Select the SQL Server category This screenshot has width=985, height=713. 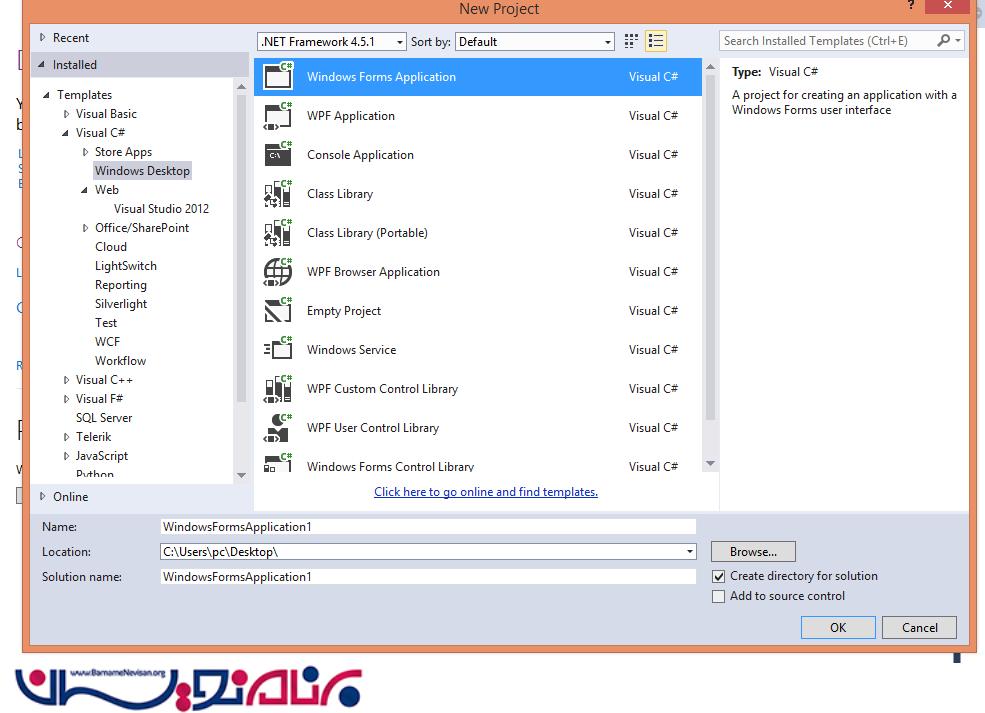coord(104,418)
